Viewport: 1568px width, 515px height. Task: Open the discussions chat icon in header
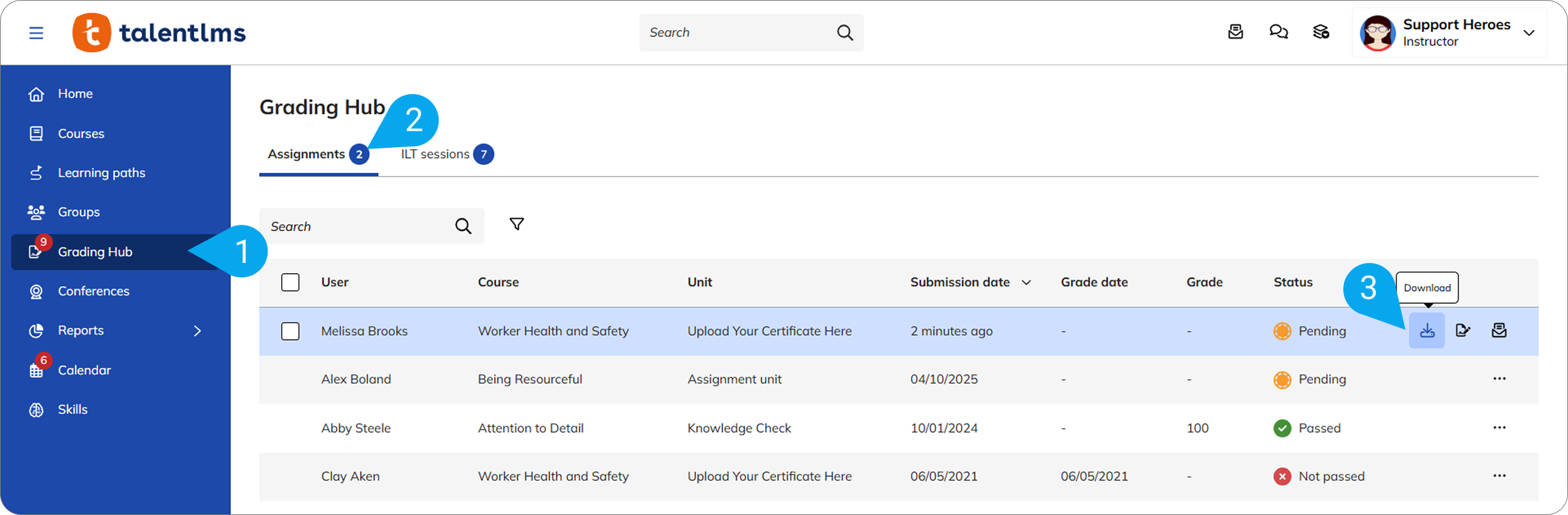(x=1278, y=32)
